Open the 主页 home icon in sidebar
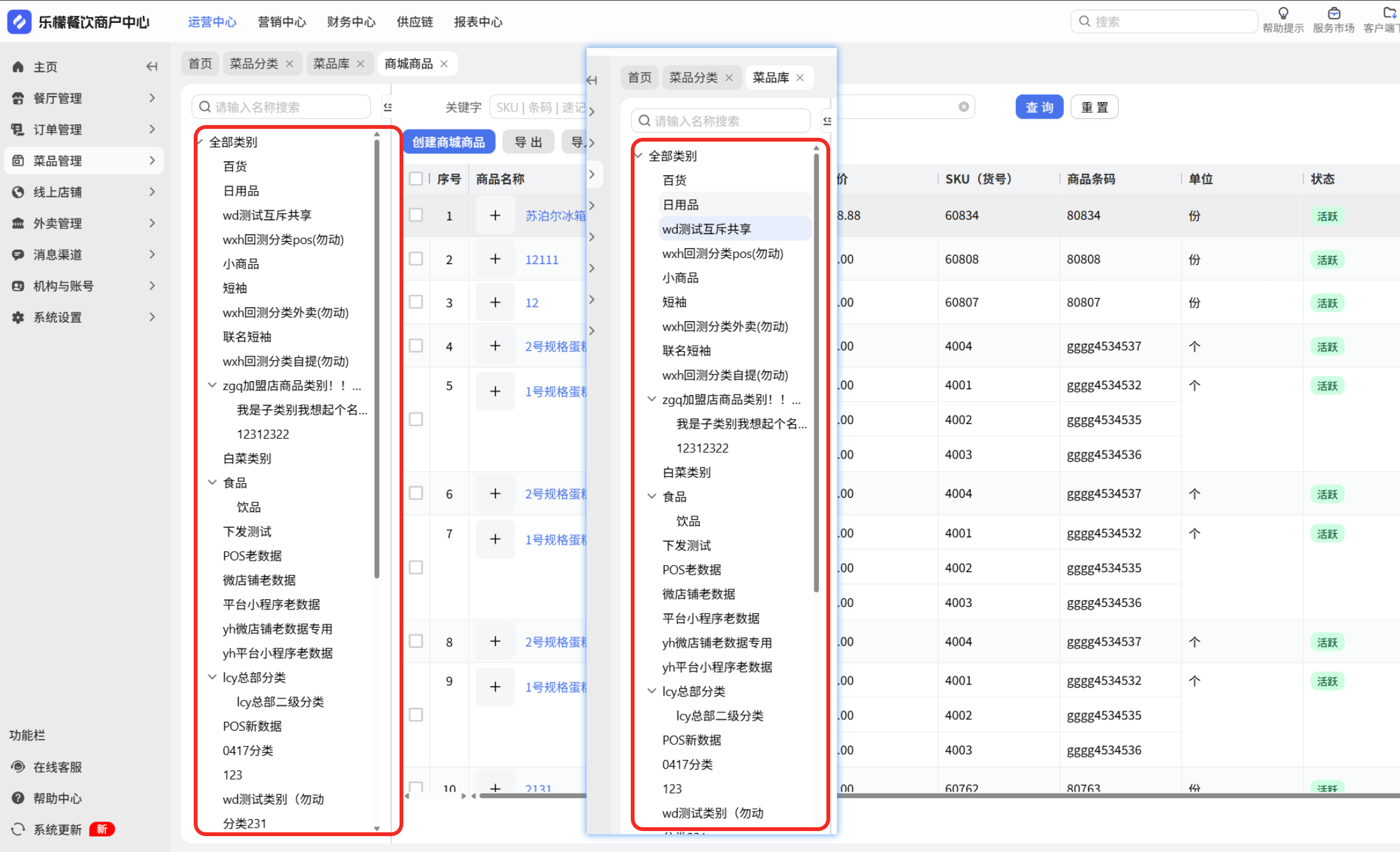Image resolution: width=1400 pixels, height=852 pixels. coord(18,67)
